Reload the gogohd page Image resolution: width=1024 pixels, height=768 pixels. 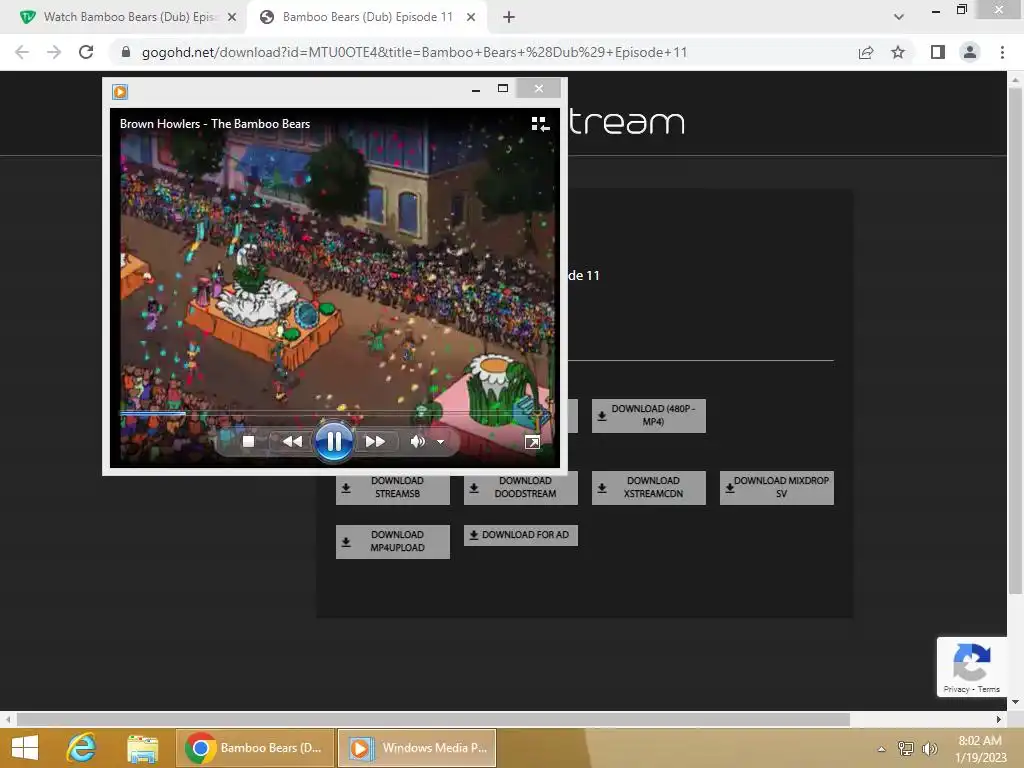pos(86,52)
